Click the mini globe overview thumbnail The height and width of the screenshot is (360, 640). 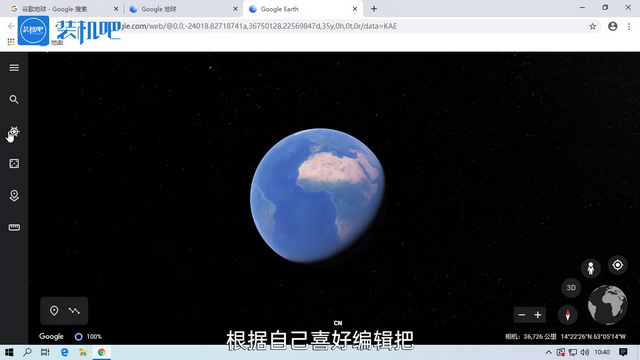pos(607,305)
